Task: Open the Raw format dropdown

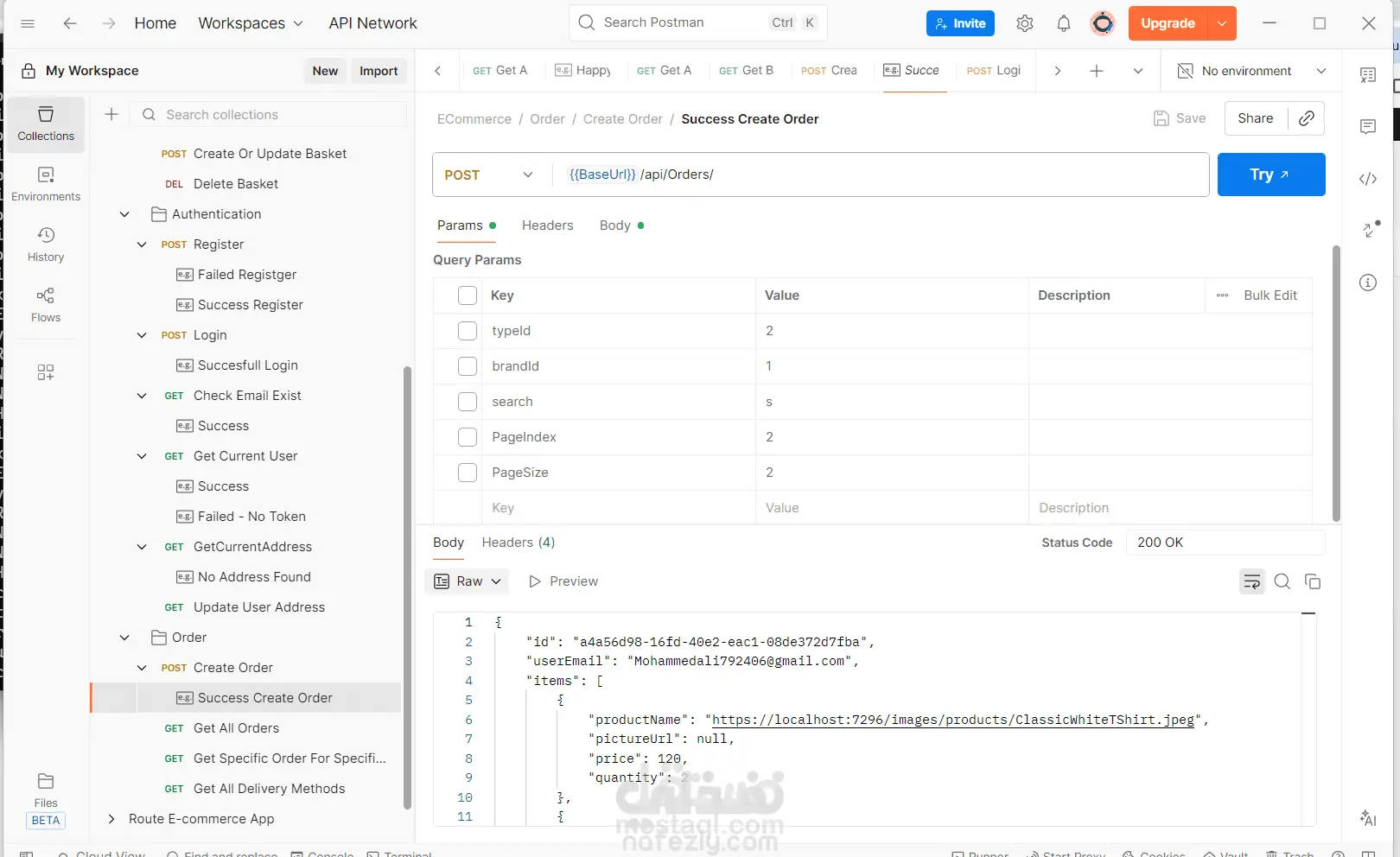Action: pos(467,581)
